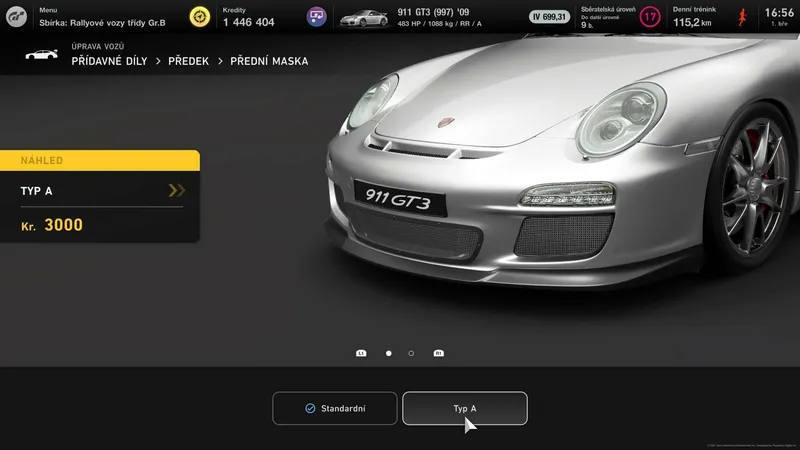The image size is (800, 450).
Task: Click Sbírka: Rallyové vozy třídy Gr.B text
Action: coord(102,22)
